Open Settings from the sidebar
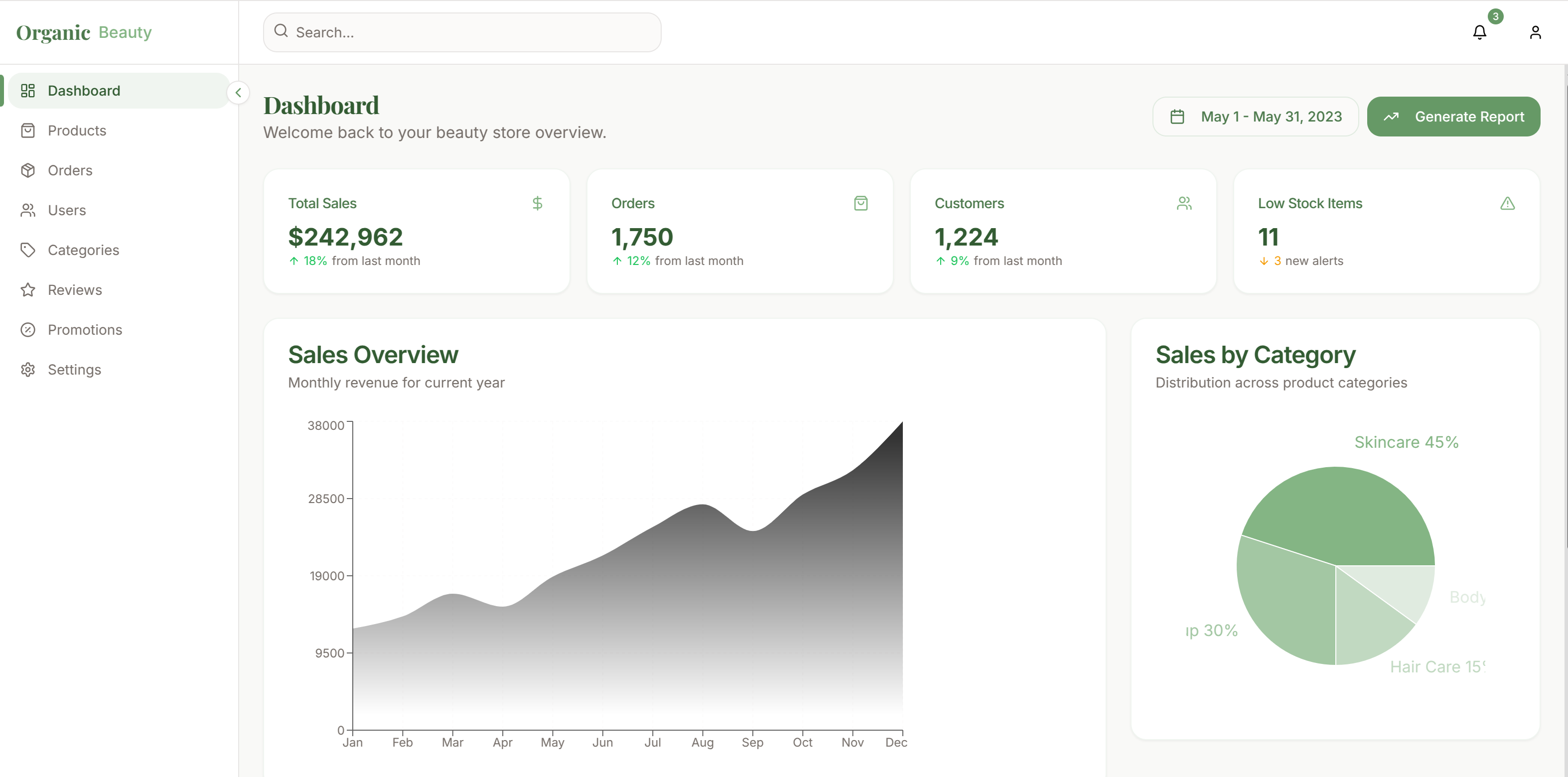Image resolution: width=1568 pixels, height=777 pixels. [118, 370]
